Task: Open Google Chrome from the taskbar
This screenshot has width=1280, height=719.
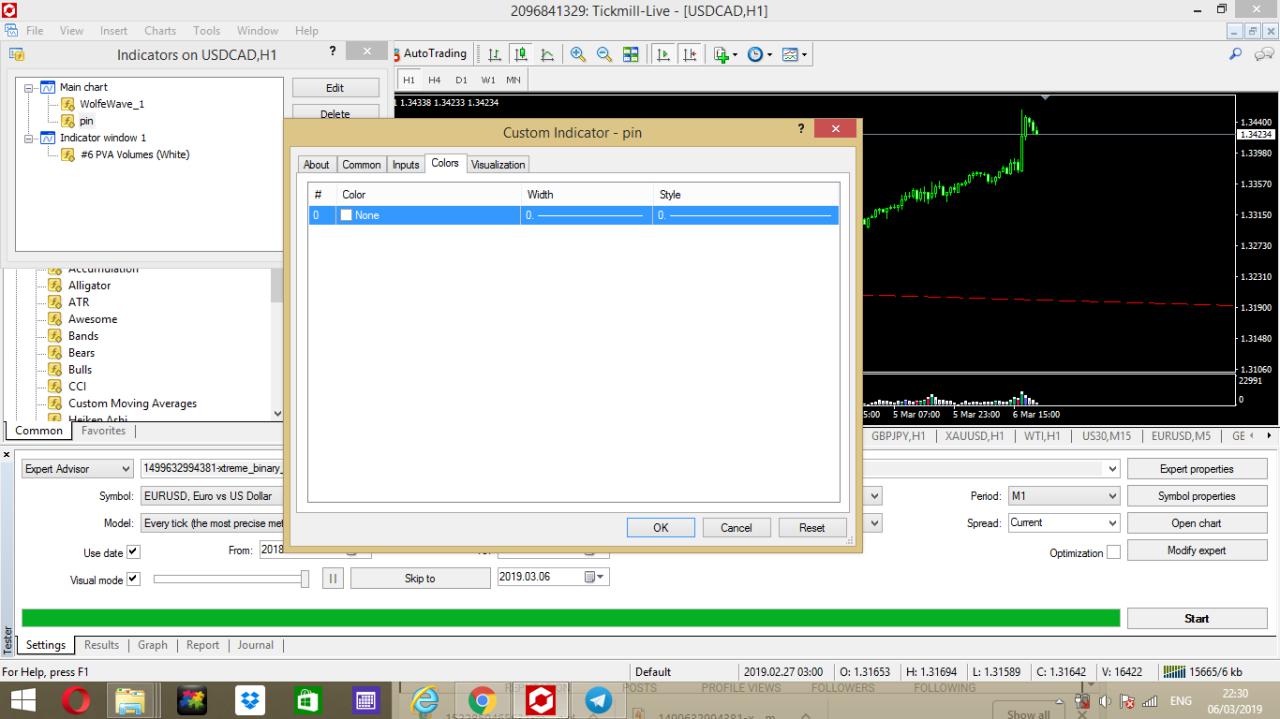Action: 482,701
